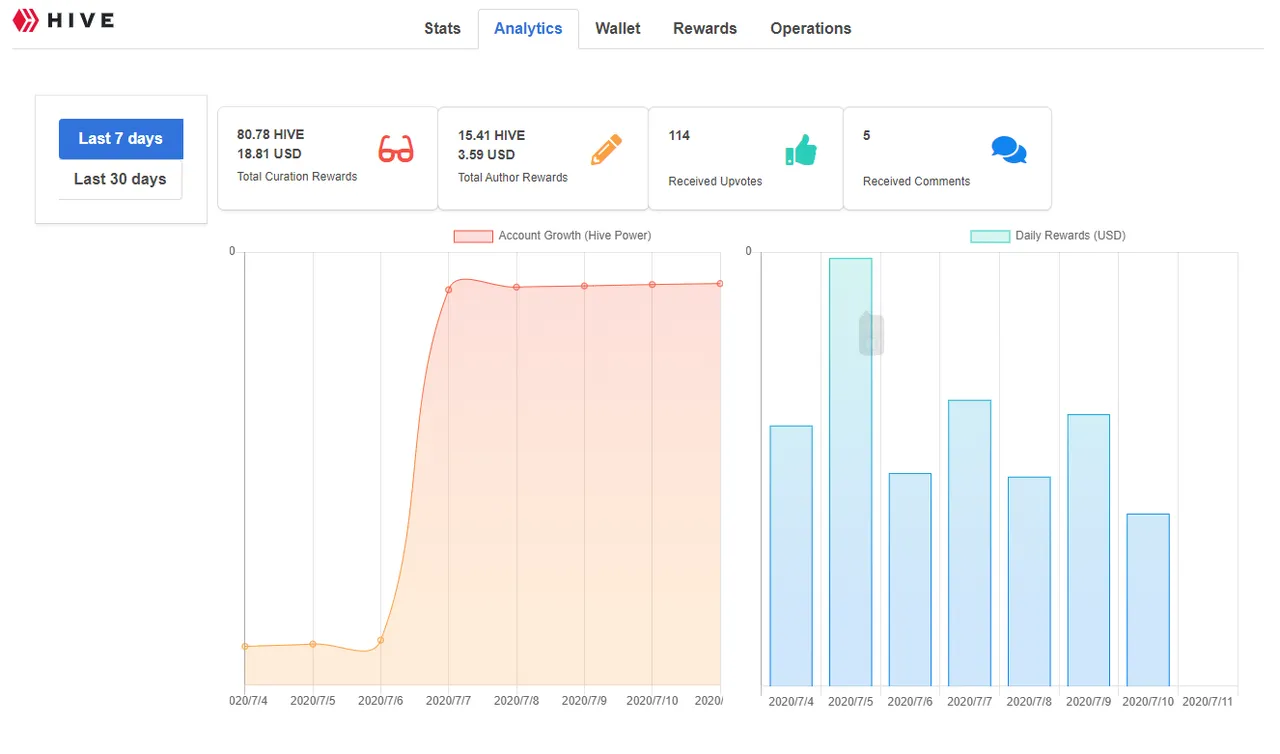This screenshot has width=1280, height=754.
Task: Click the 2020/7/10 daily rewards bar
Action: [x=1148, y=600]
